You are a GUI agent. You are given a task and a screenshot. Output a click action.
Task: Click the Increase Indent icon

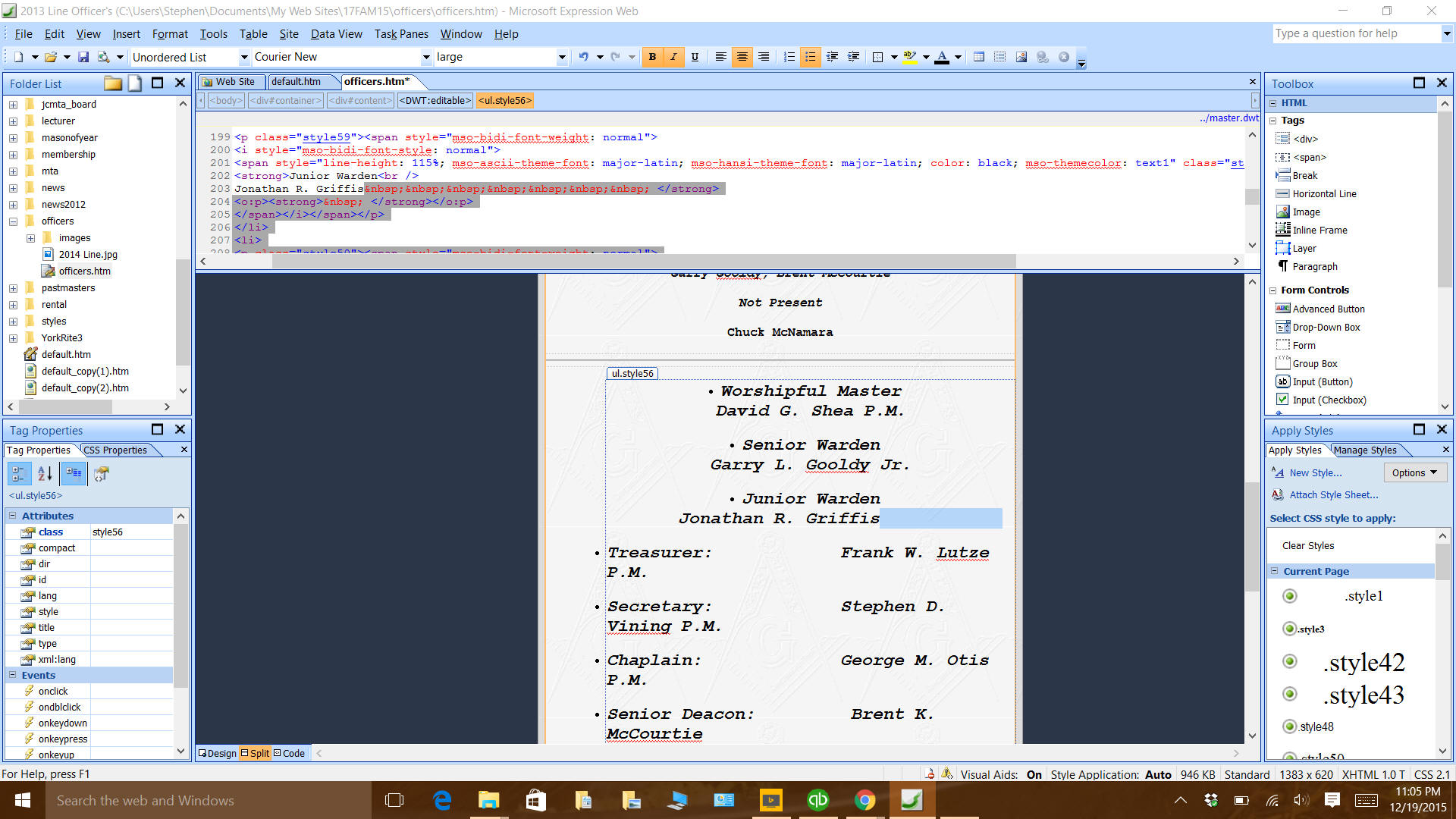(x=853, y=57)
